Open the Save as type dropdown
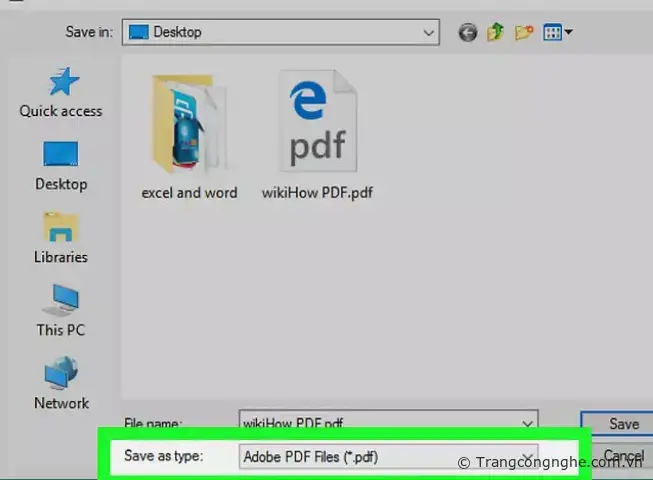The image size is (653, 480). [x=528, y=457]
